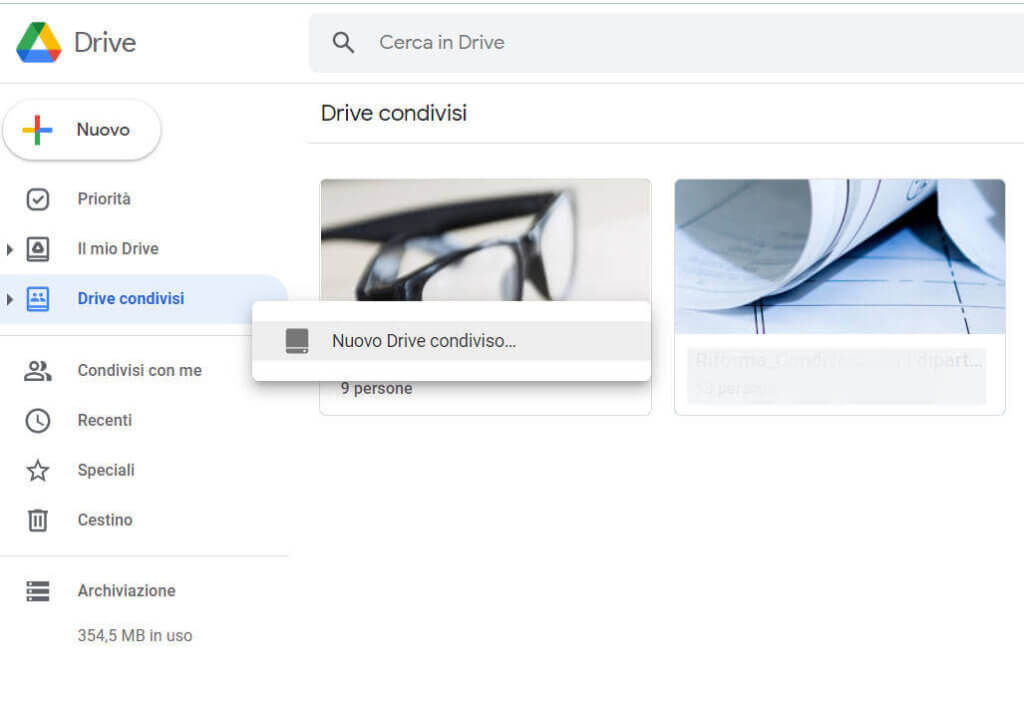Choose Nuovo Drive condiviso… from context menu

point(424,341)
